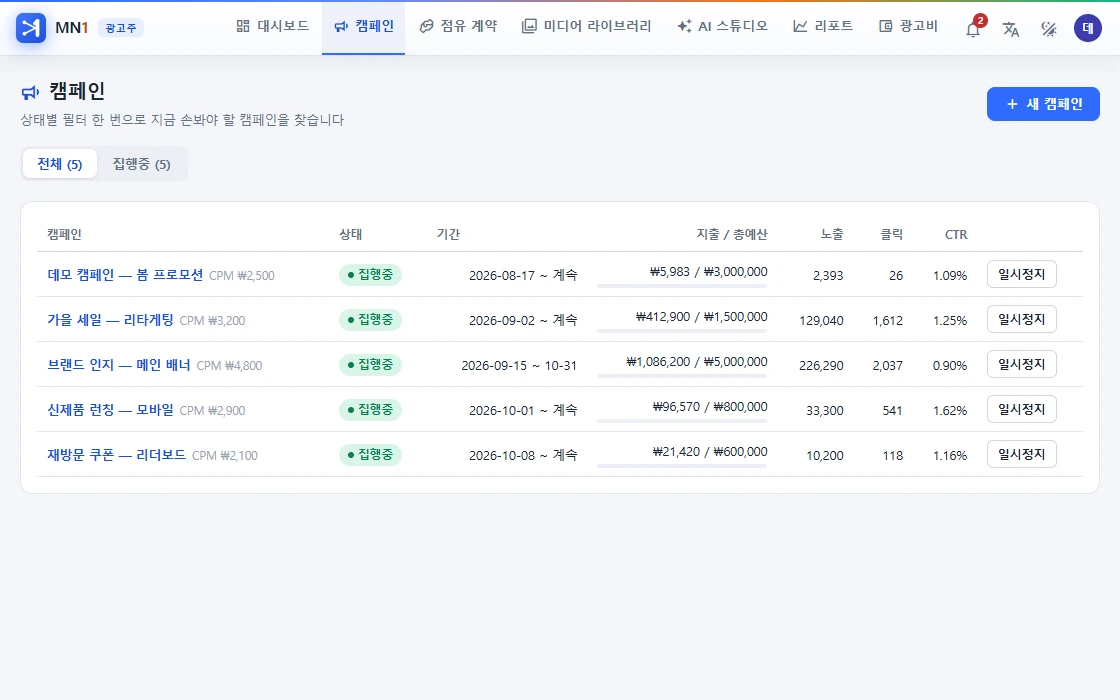Open 브랜드 인지 — 메인 배너 campaign
This screenshot has width=1120, height=700.
click(x=119, y=365)
